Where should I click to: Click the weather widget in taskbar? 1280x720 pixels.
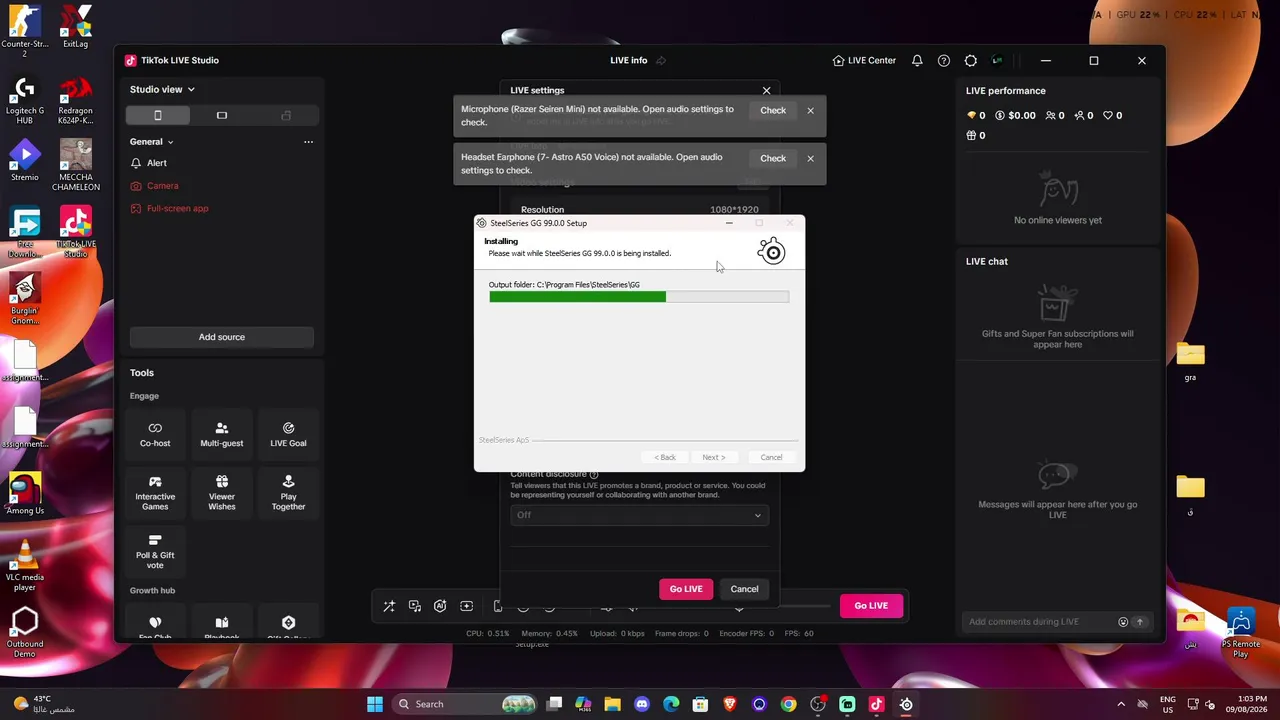tap(45, 704)
